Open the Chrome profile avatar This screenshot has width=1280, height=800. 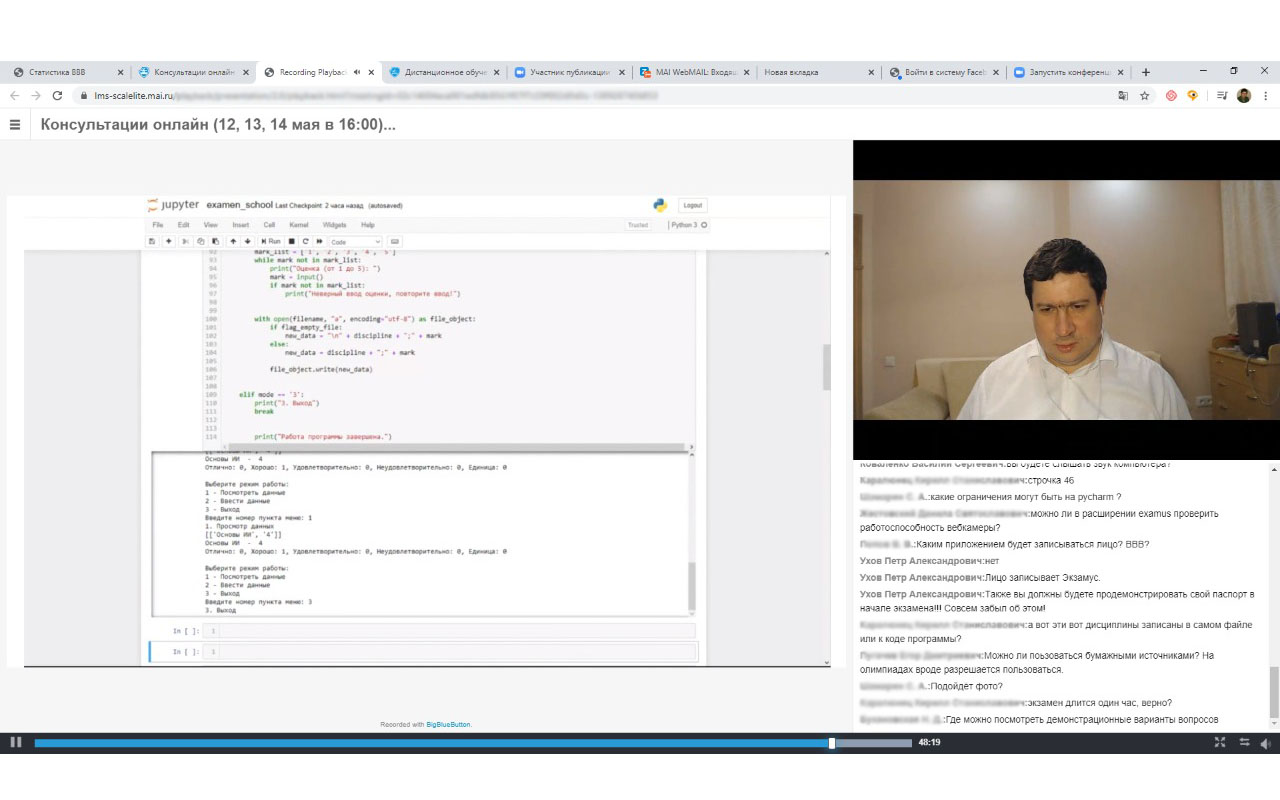coord(1244,96)
